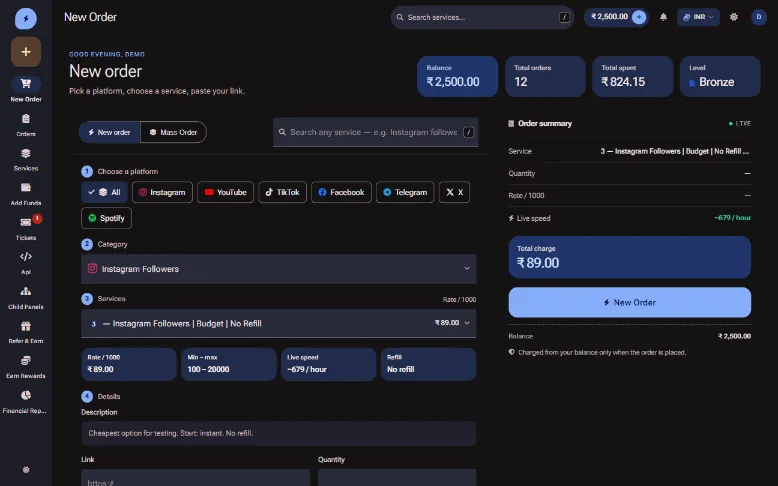Click the New Order page title
This screenshot has height=486, width=778.
[x=90, y=17]
